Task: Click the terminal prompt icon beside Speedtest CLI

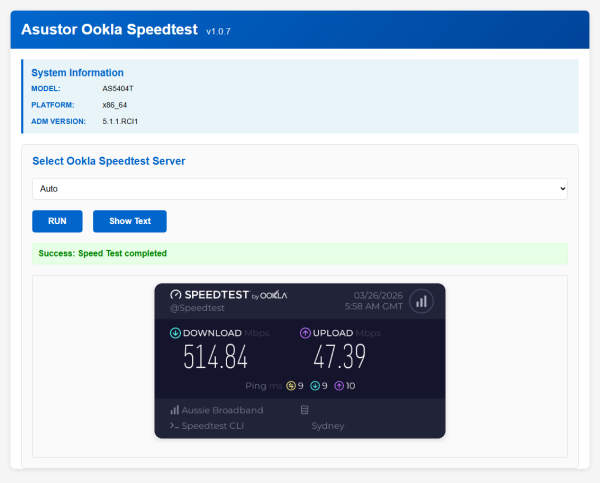Action: coord(174,426)
